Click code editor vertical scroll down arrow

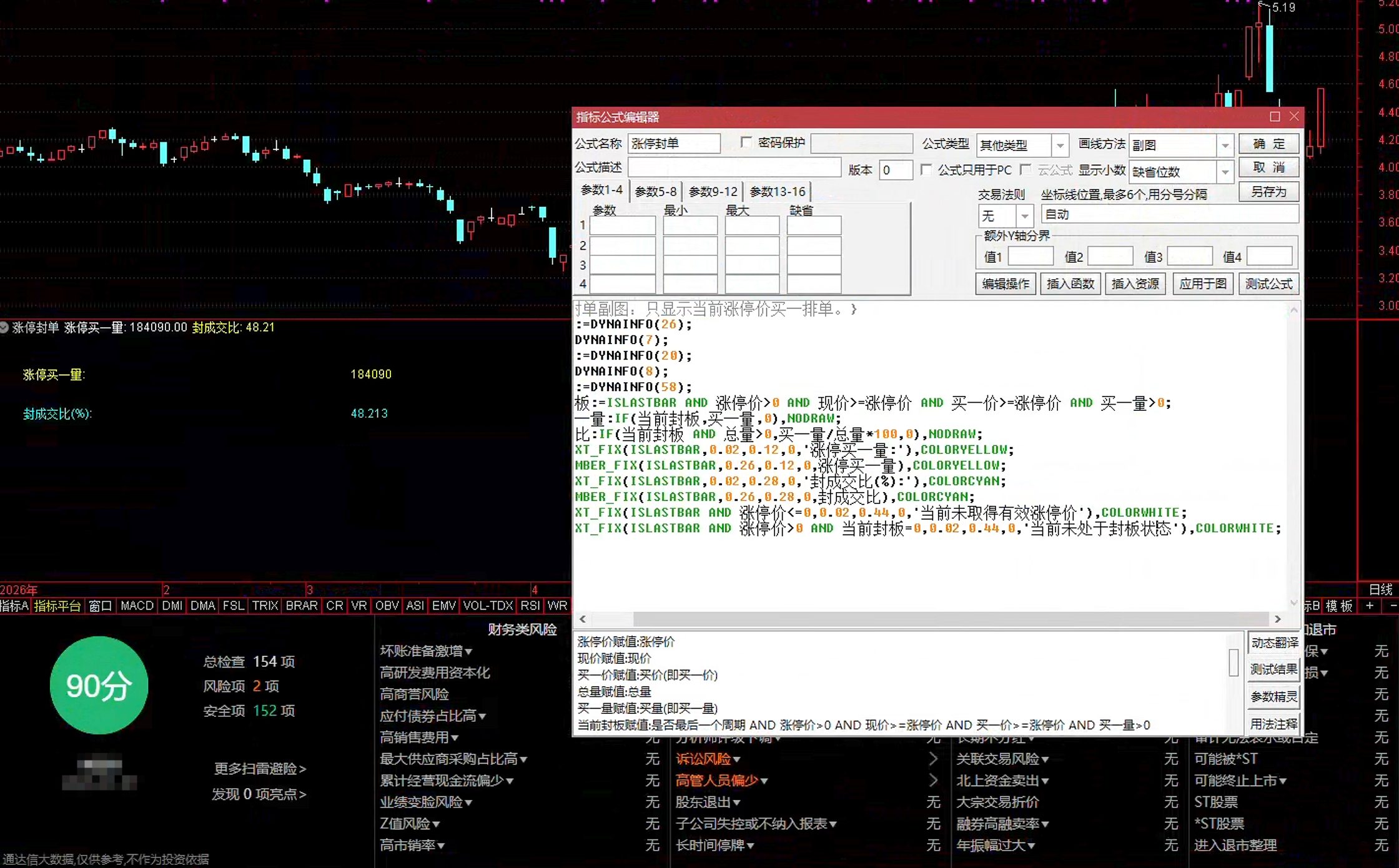coord(1294,603)
